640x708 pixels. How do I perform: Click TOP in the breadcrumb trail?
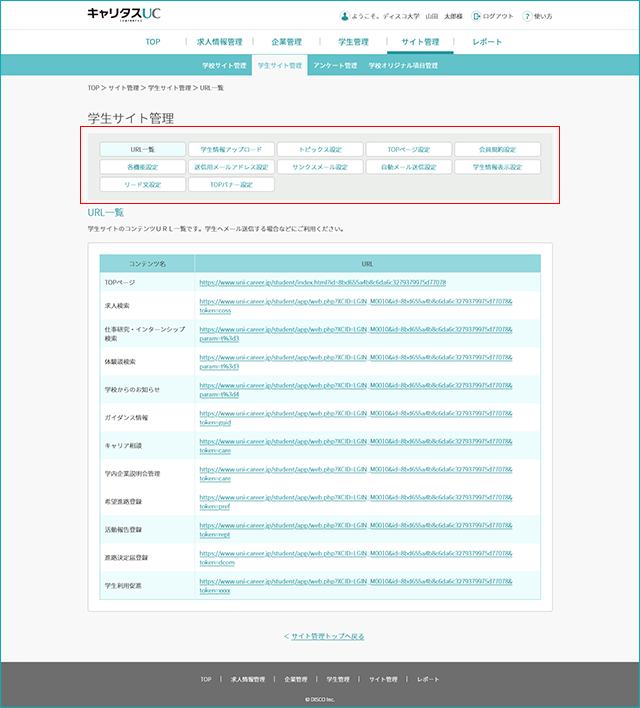93,88
